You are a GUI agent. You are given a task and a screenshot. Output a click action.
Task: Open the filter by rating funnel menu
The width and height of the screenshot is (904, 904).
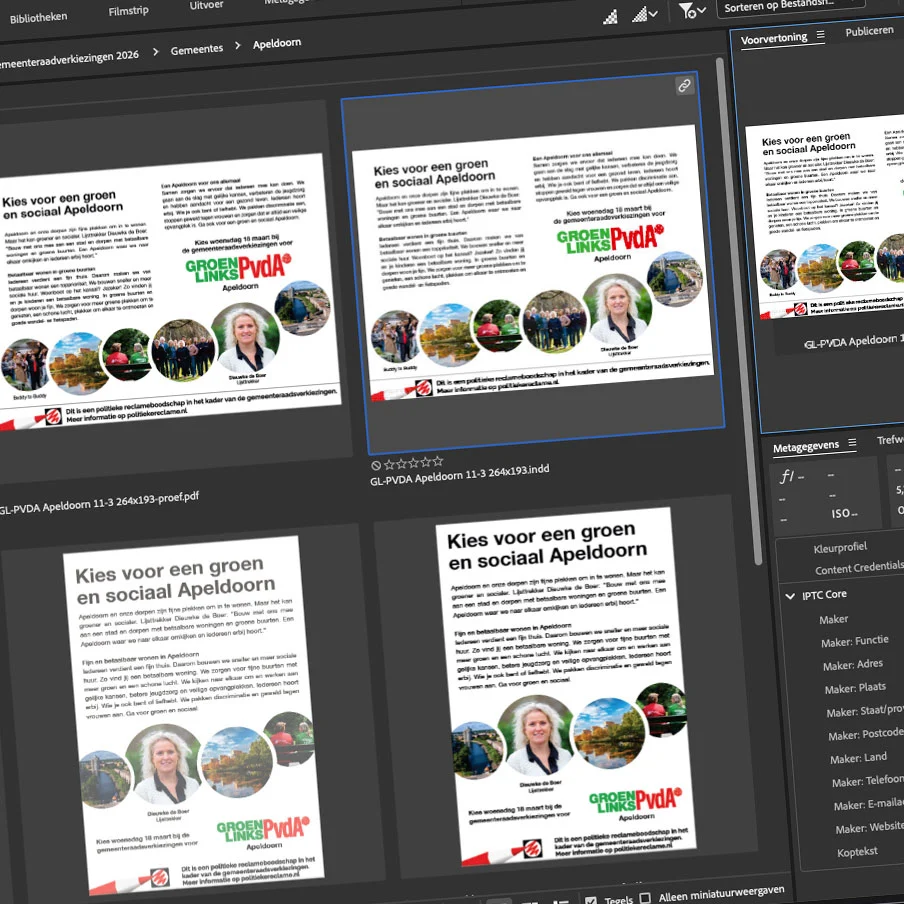click(x=692, y=10)
